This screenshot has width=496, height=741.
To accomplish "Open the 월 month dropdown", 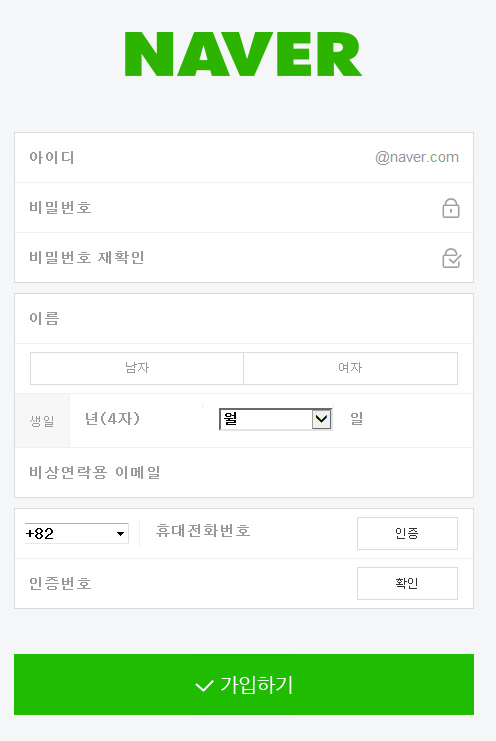I will (x=275, y=419).
